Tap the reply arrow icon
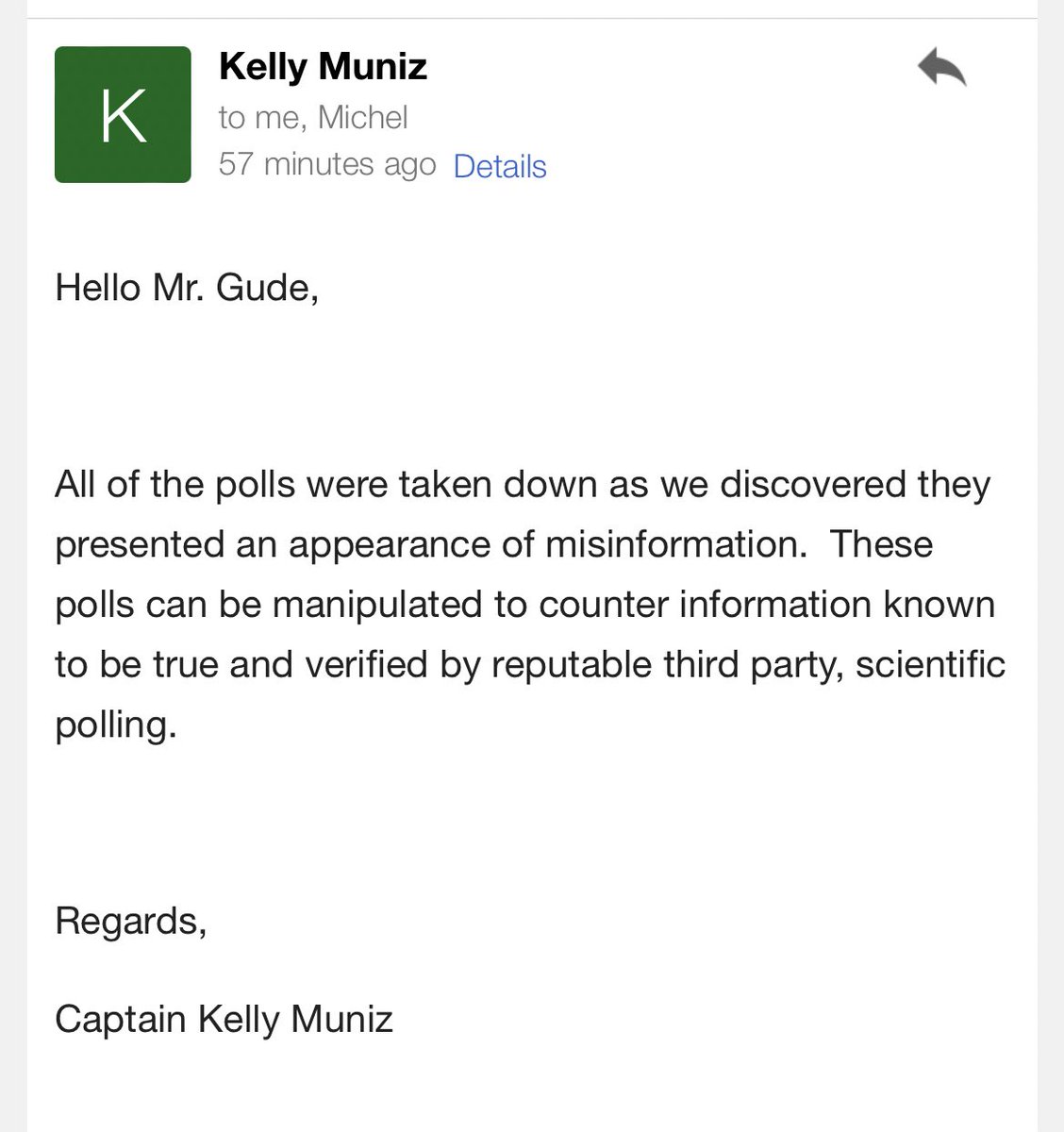 coord(941,69)
